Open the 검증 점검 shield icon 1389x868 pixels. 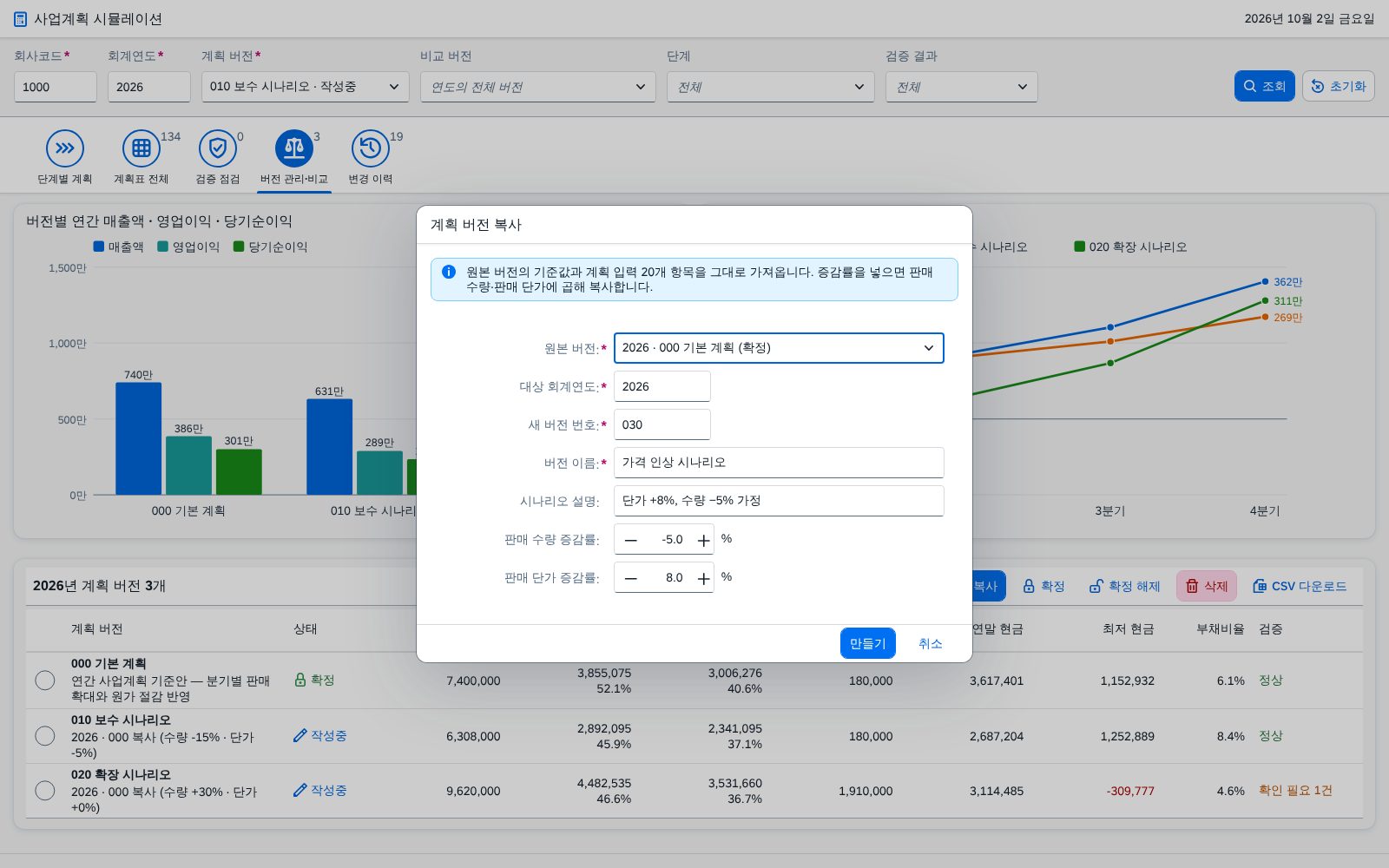coord(218,148)
